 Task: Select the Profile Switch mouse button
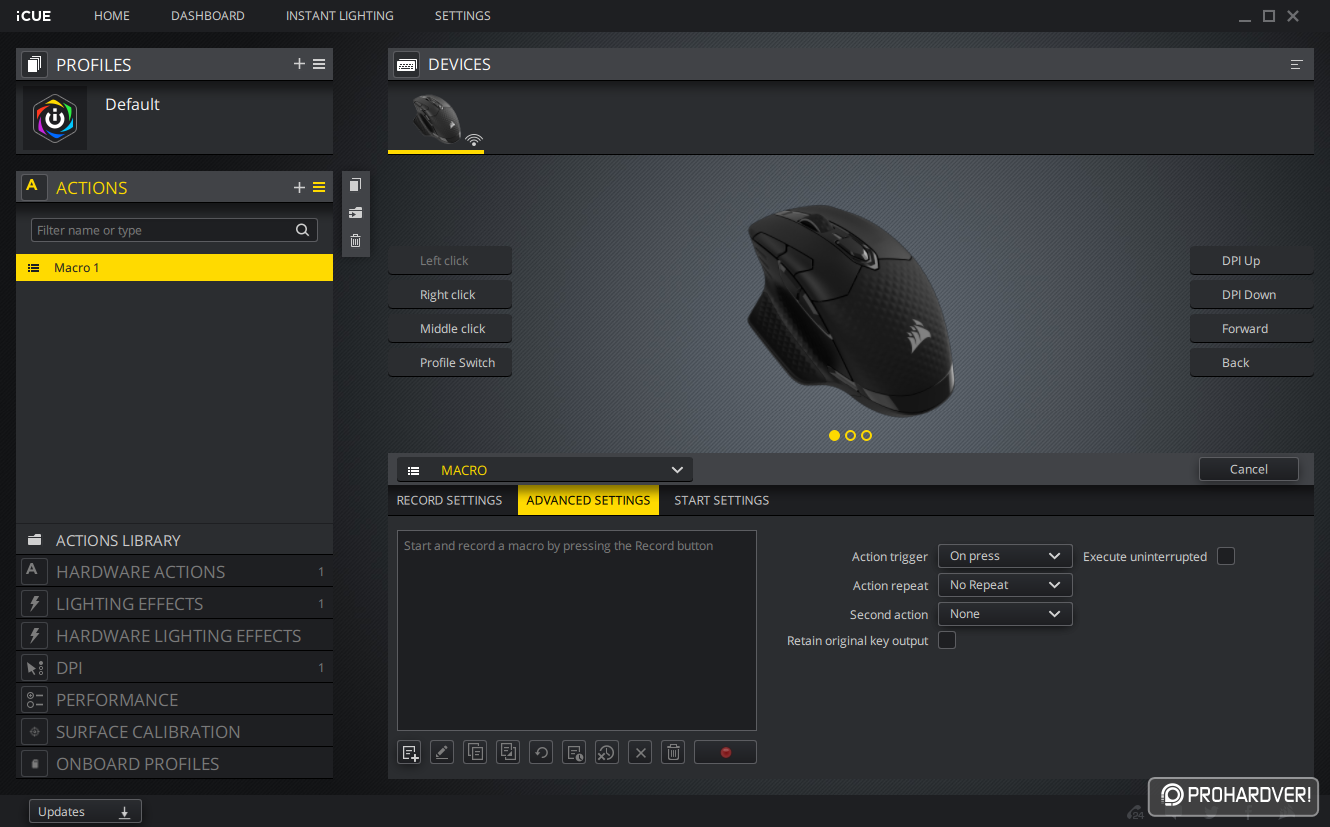pyautogui.click(x=450, y=363)
